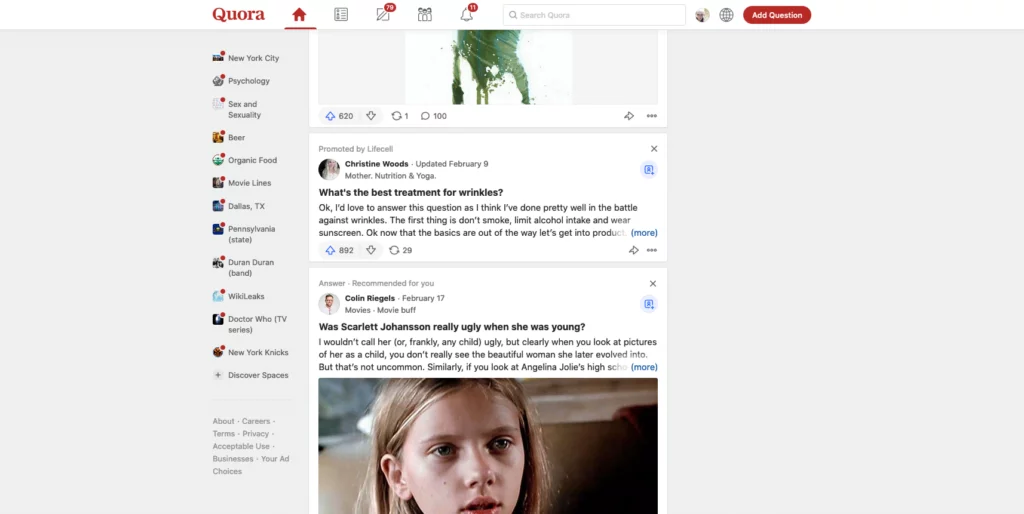
Task: Open the Doctor Who (TV series) space
Action: pos(250,324)
